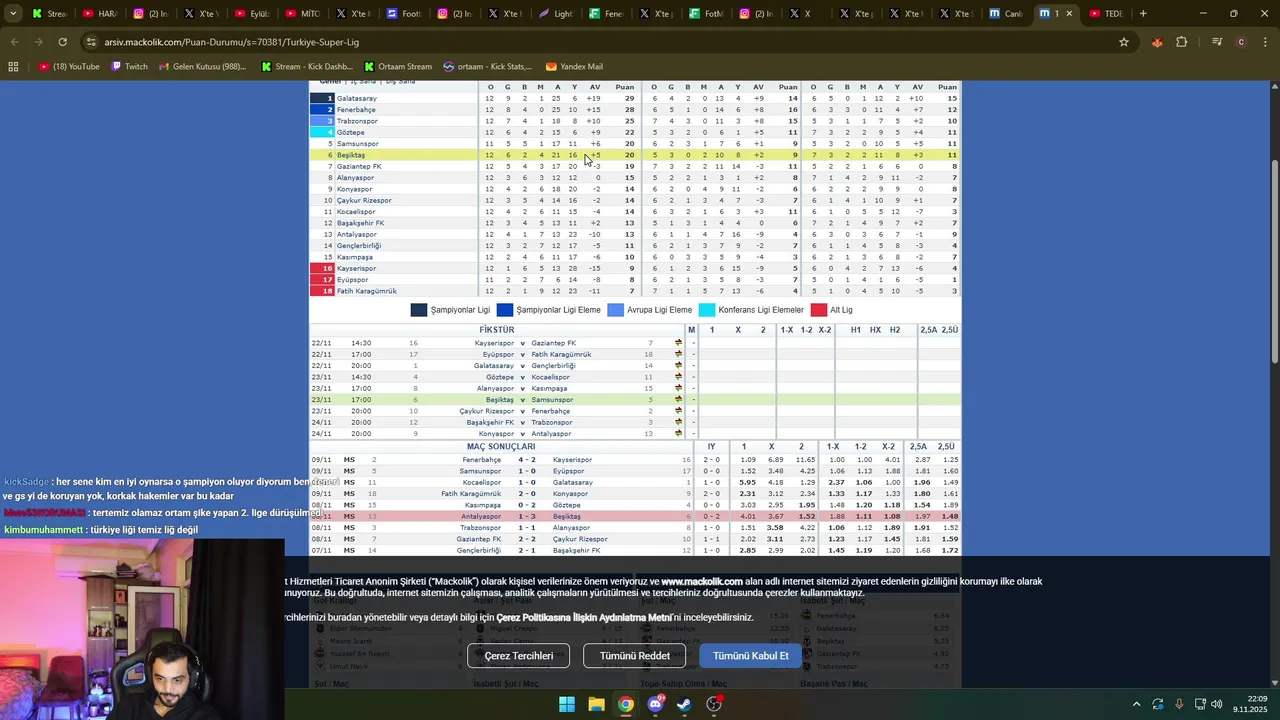This screenshot has width=1280, height=720.
Task: Open the apps grid in bookmarks bar
Action: click(13, 67)
